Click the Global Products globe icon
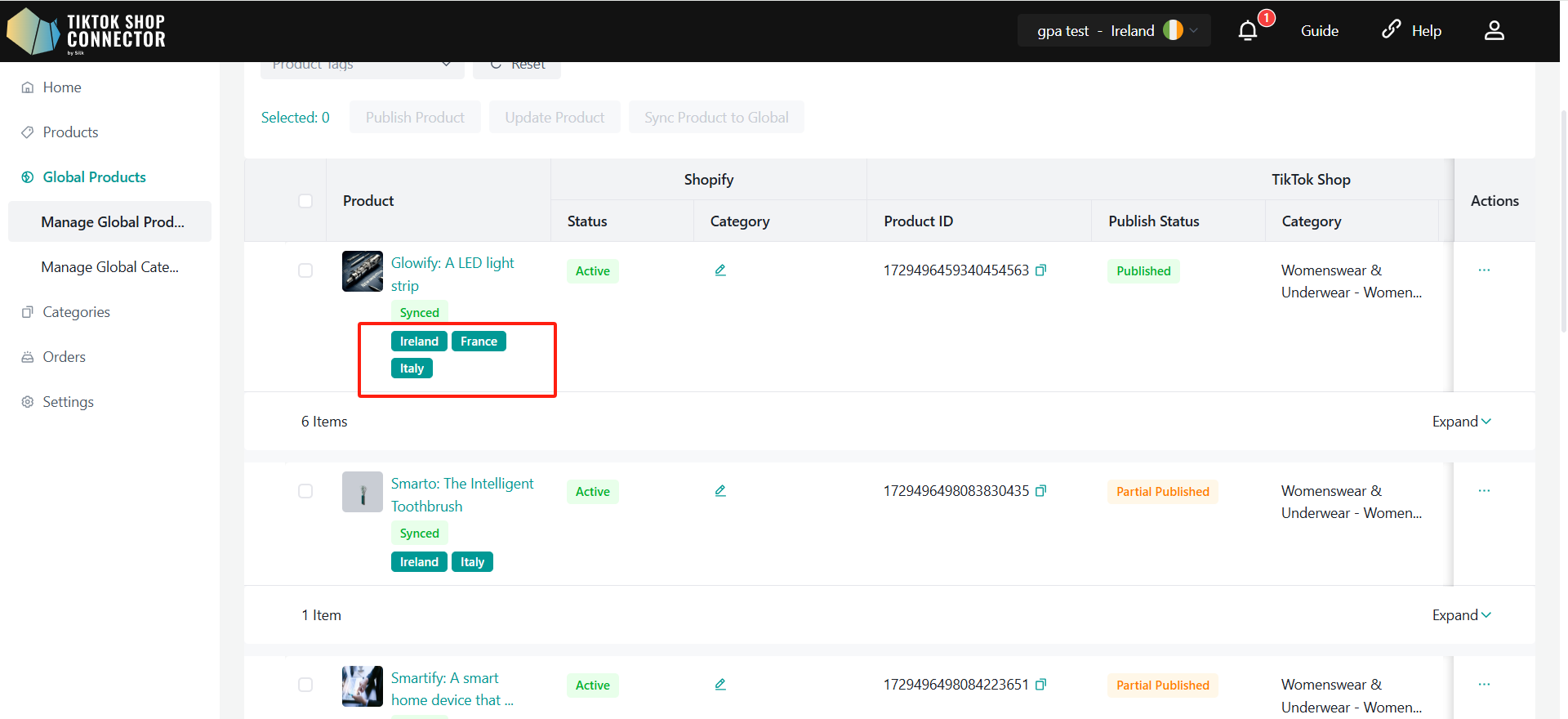This screenshot has height=719, width=1568. [x=28, y=177]
